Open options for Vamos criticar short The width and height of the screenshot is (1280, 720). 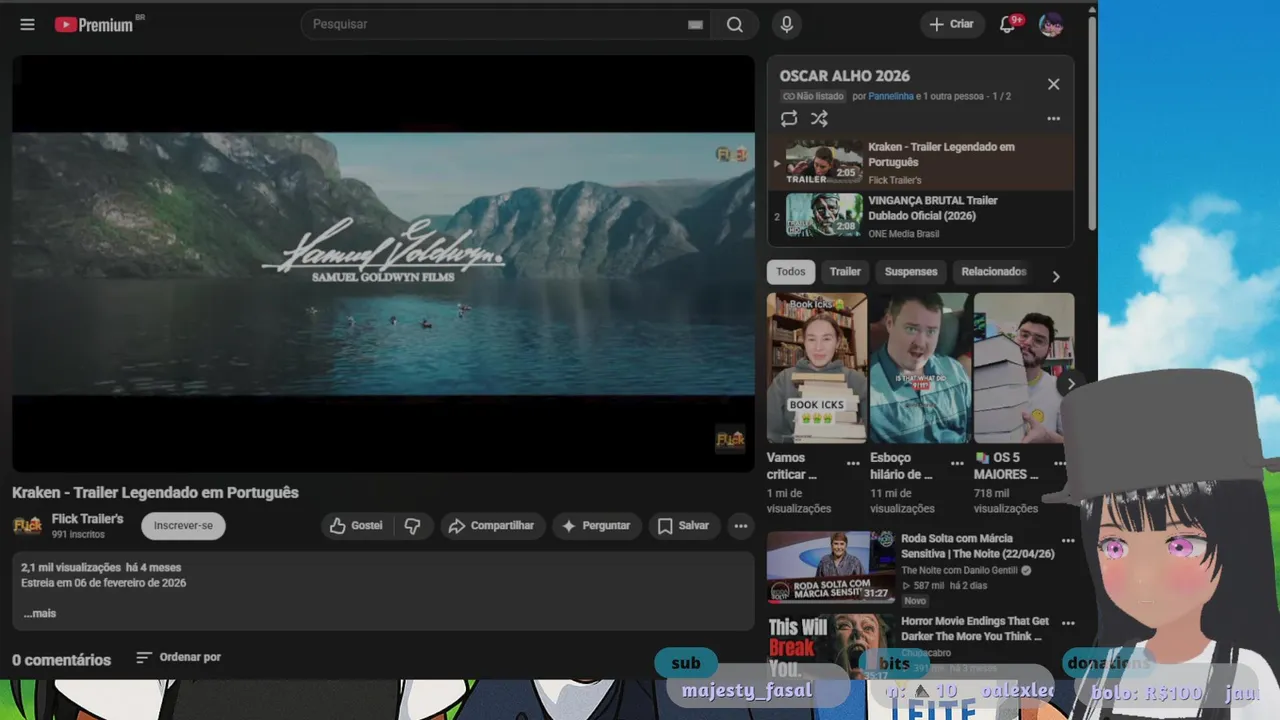(x=853, y=463)
